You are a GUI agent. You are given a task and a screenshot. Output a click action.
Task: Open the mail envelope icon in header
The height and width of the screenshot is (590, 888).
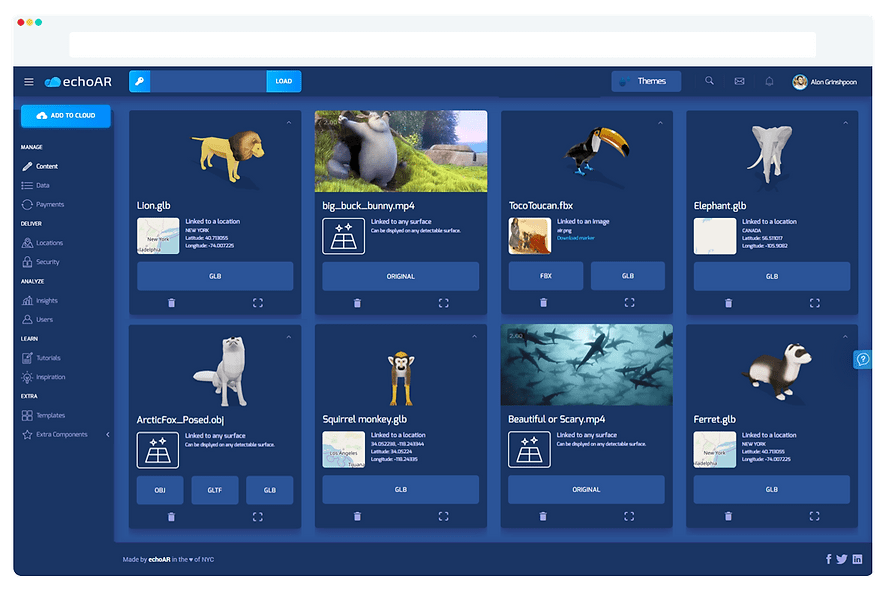tap(739, 82)
